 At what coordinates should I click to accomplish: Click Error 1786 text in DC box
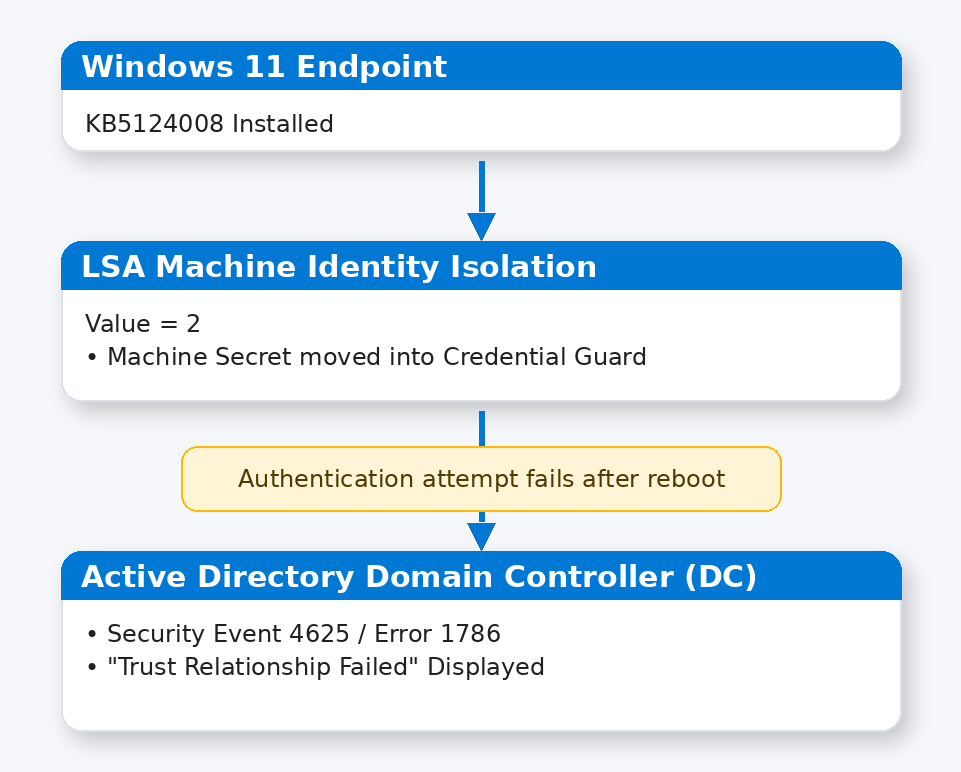point(438,634)
